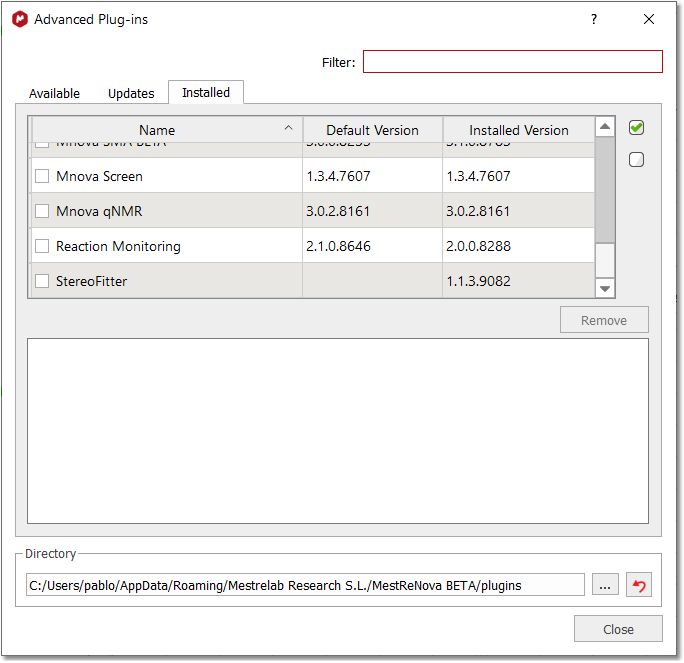Click StereoFitter installed version 1.1.3.9082
684x663 pixels.
pos(478,281)
